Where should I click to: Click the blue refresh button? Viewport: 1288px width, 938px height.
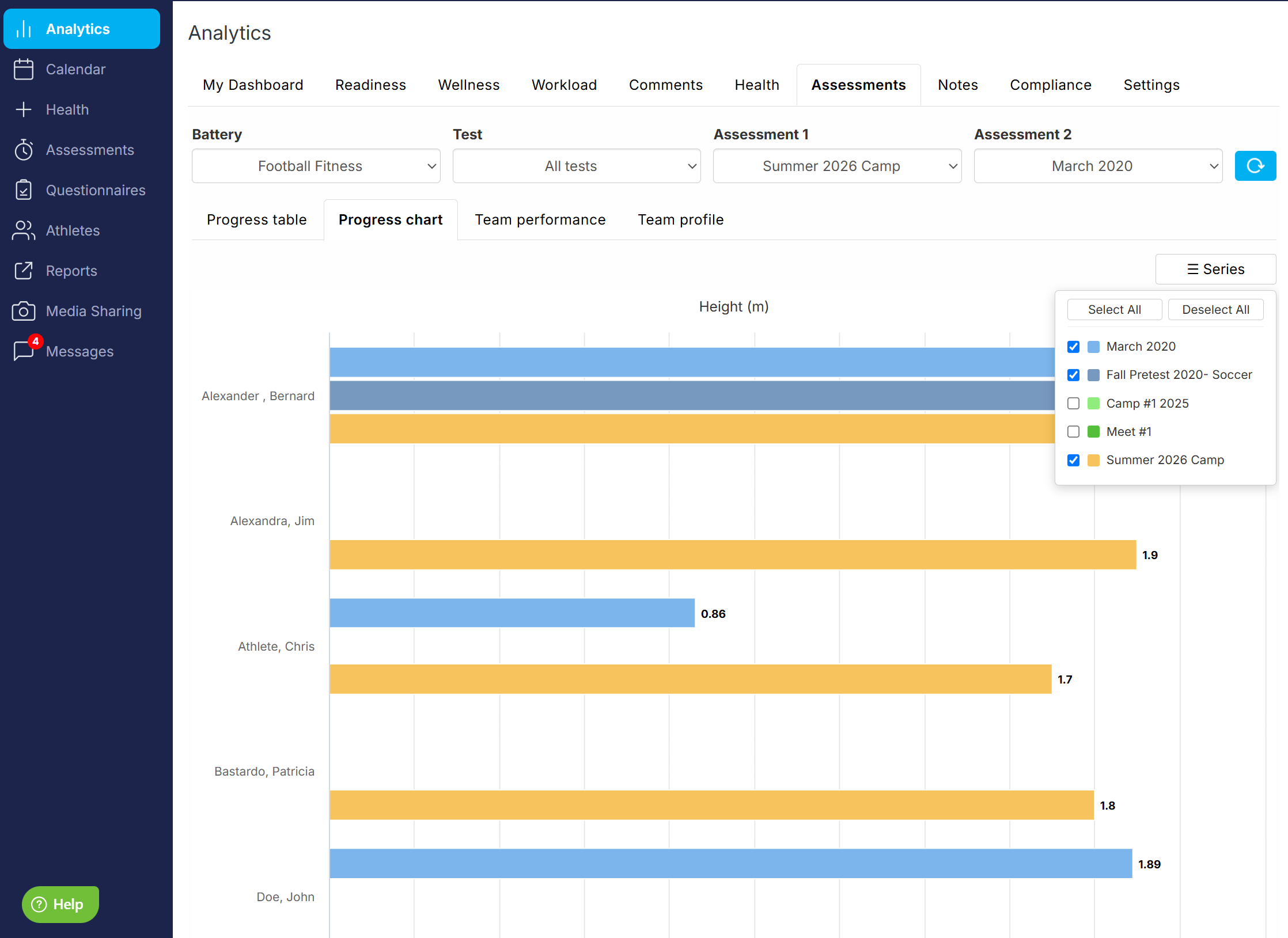(x=1255, y=166)
